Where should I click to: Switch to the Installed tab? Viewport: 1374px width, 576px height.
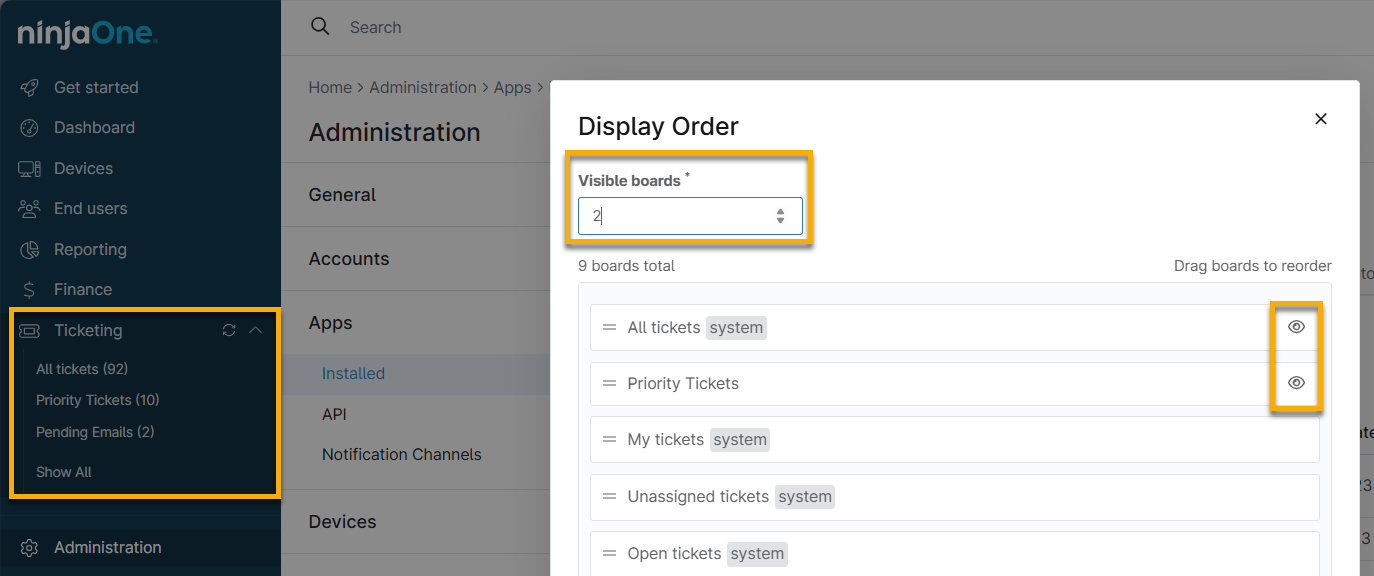click(353, 372)
